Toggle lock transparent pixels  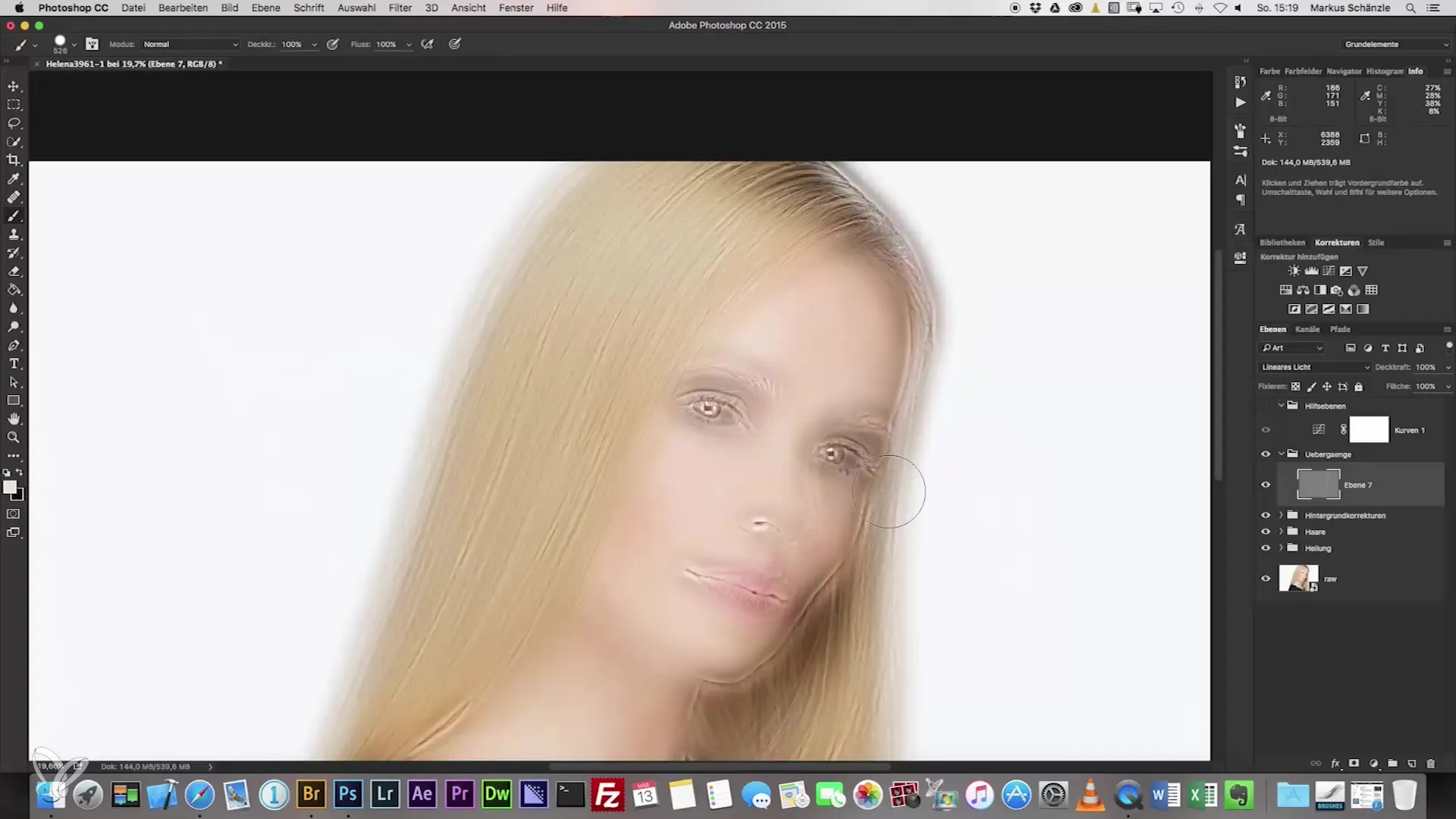tap(1296, 387)
